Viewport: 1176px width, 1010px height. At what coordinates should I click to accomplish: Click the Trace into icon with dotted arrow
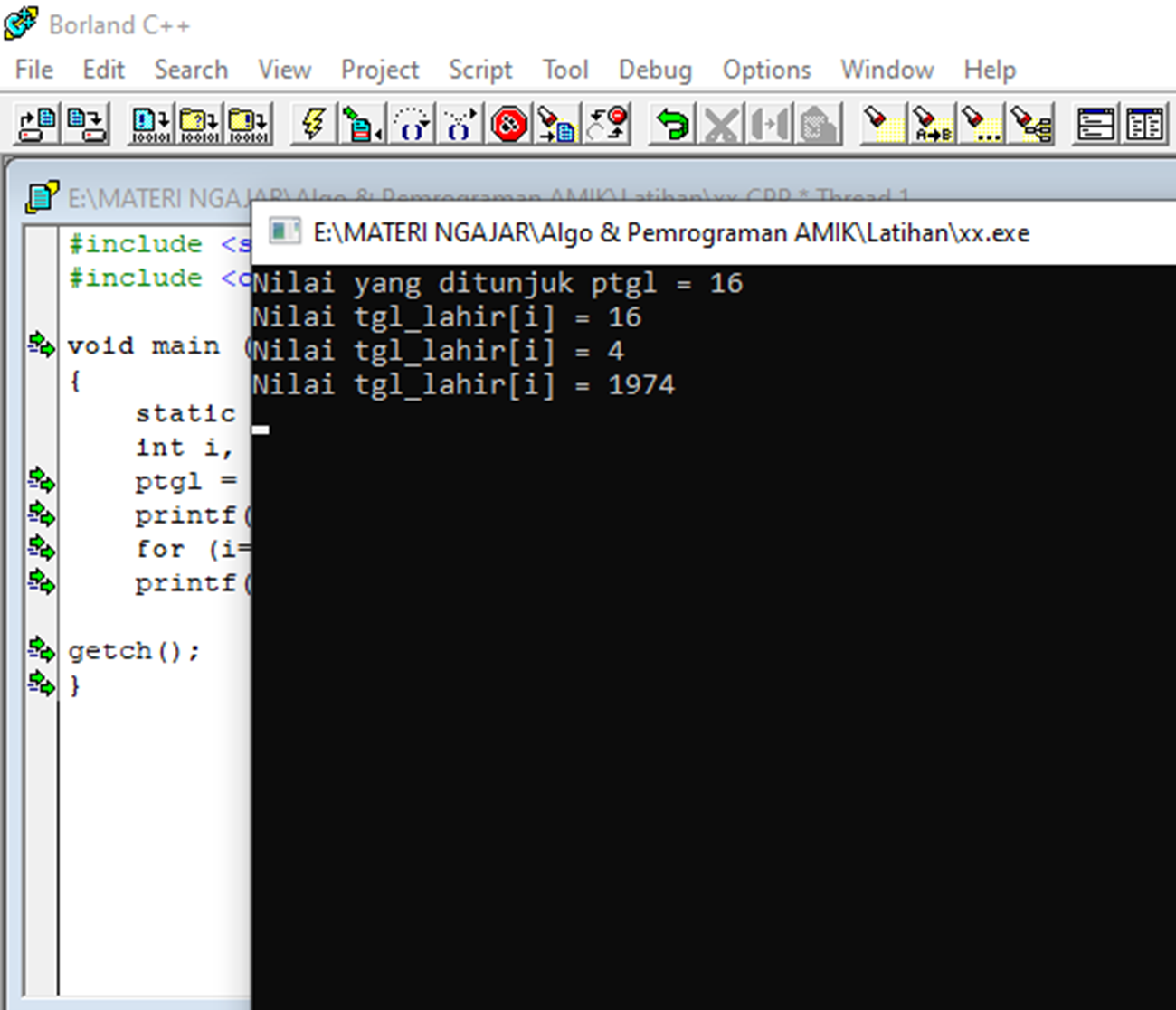460,124
